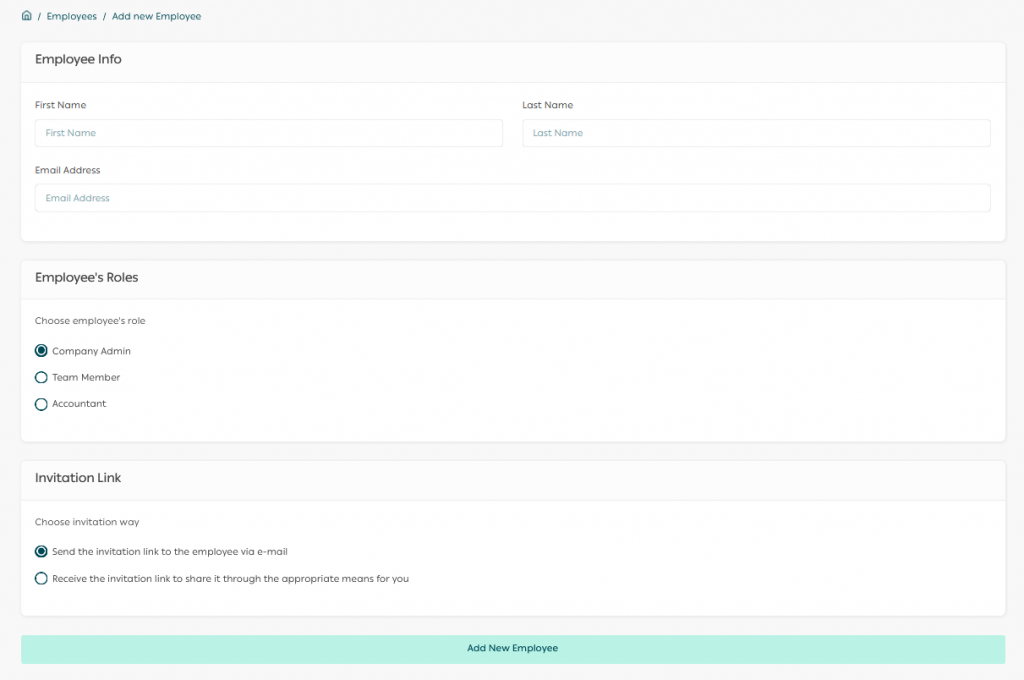Viewport: 1024px width, 680px height.
Task: Click the Email Address field label
Action: 67,170
